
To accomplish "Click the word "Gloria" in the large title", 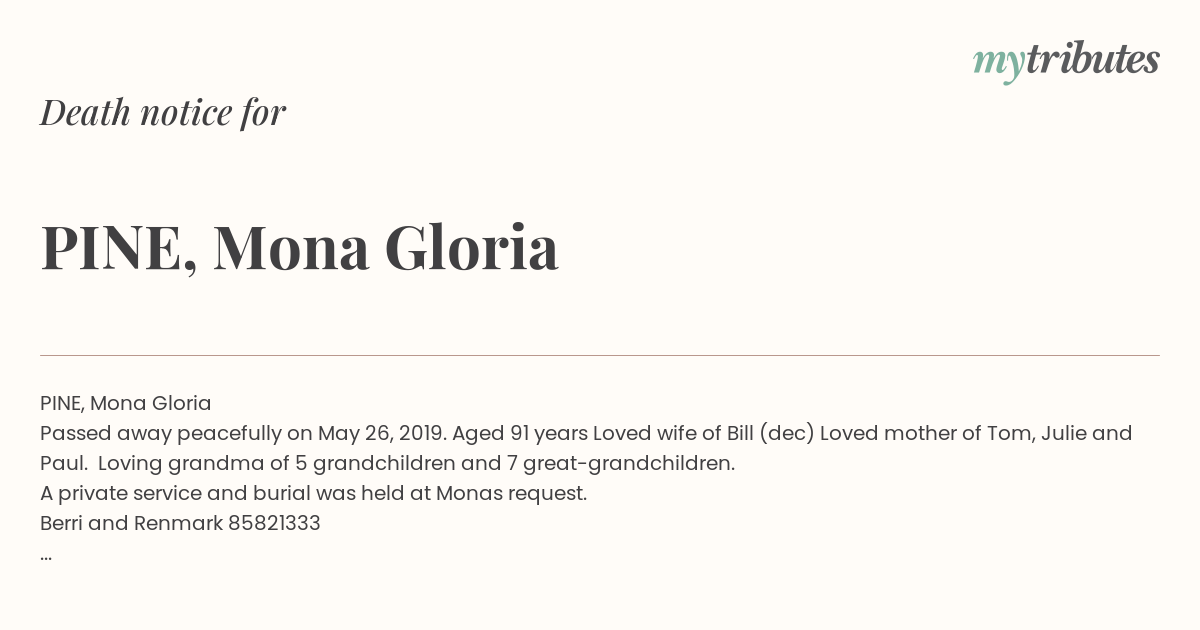I will 471,247.
